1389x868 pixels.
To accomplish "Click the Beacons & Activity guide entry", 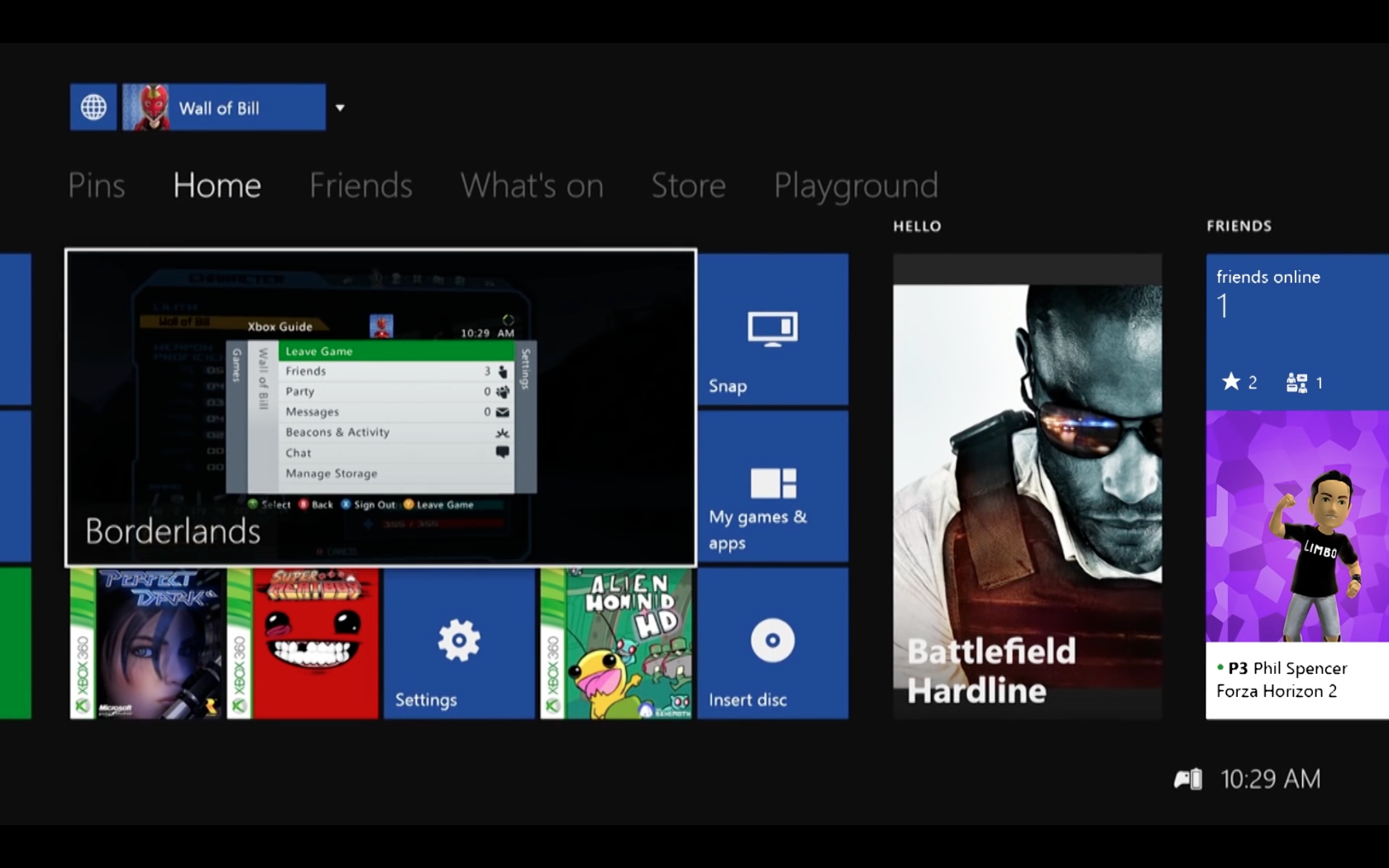I will pyautogui.click(x=397, y=432).
